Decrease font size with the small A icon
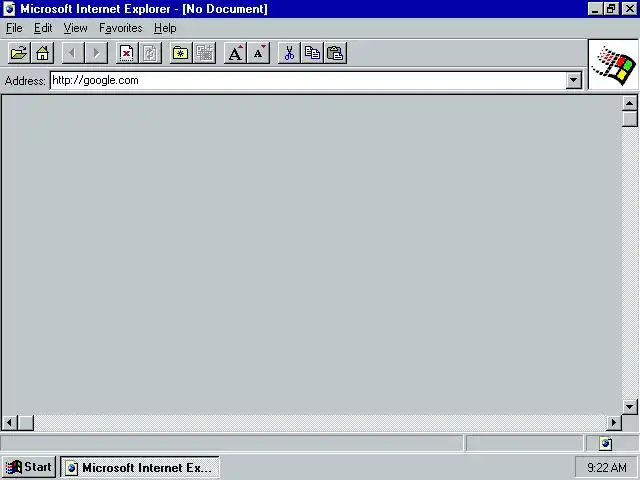This screenshot has height=480, width=640. (259, 53)
